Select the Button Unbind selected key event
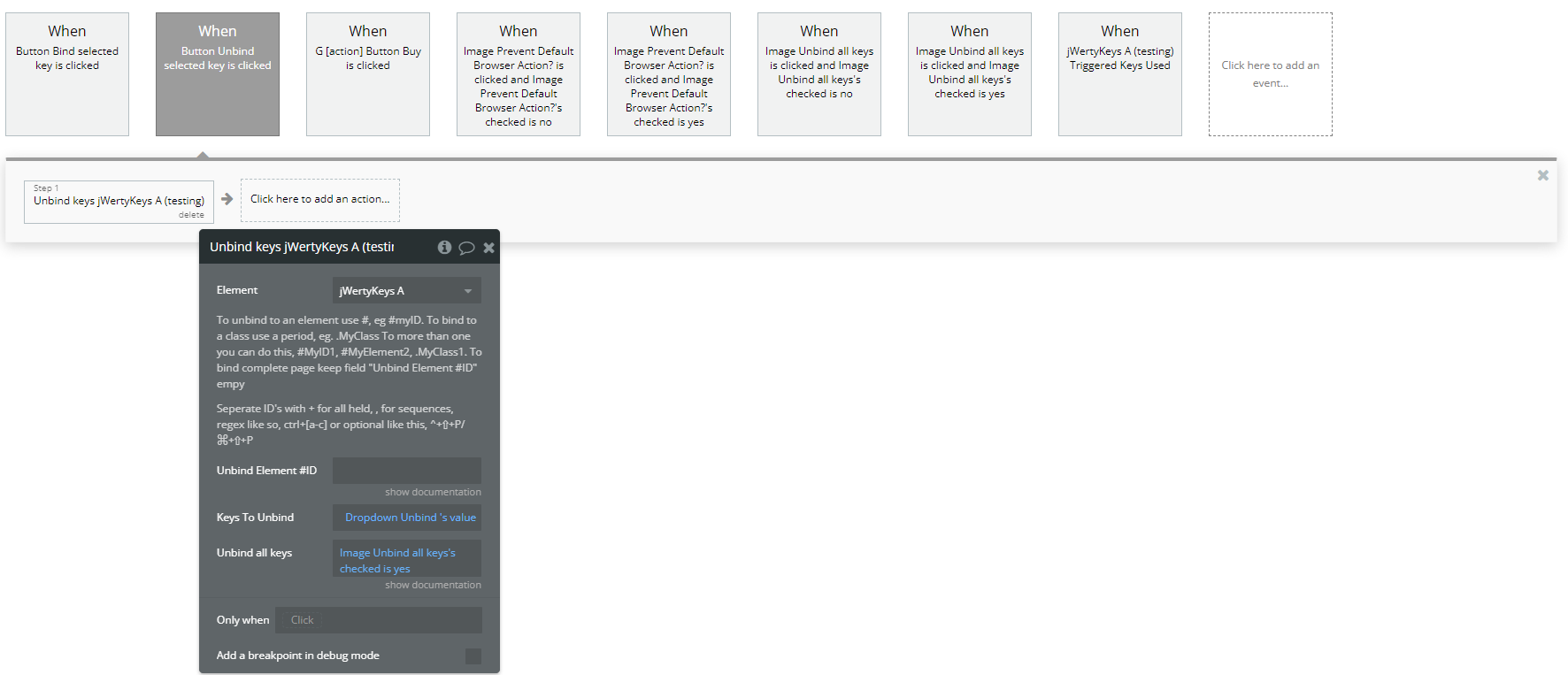This screenshot has height=675, width=1568. (218, 74)
